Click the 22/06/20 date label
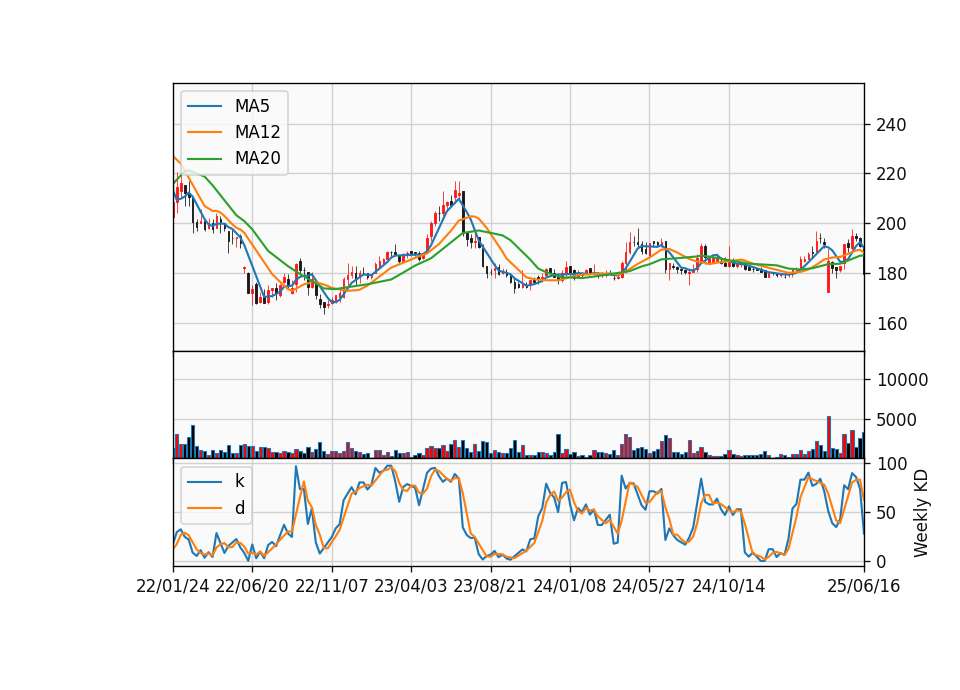This screenshot has width=960, height=690. click(252, 587)
